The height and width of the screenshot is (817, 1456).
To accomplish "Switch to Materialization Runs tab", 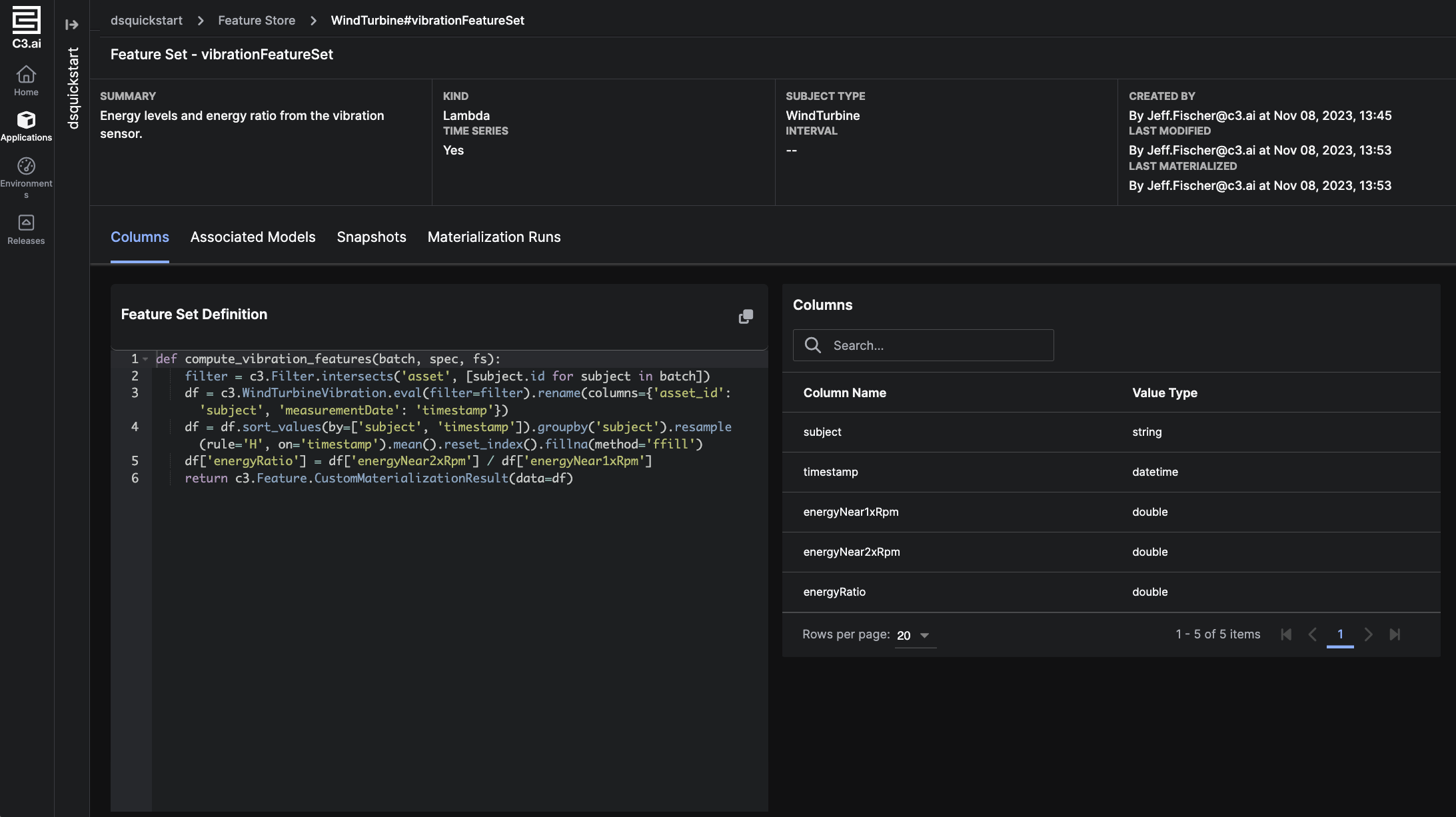I will (x=494, y=237).
